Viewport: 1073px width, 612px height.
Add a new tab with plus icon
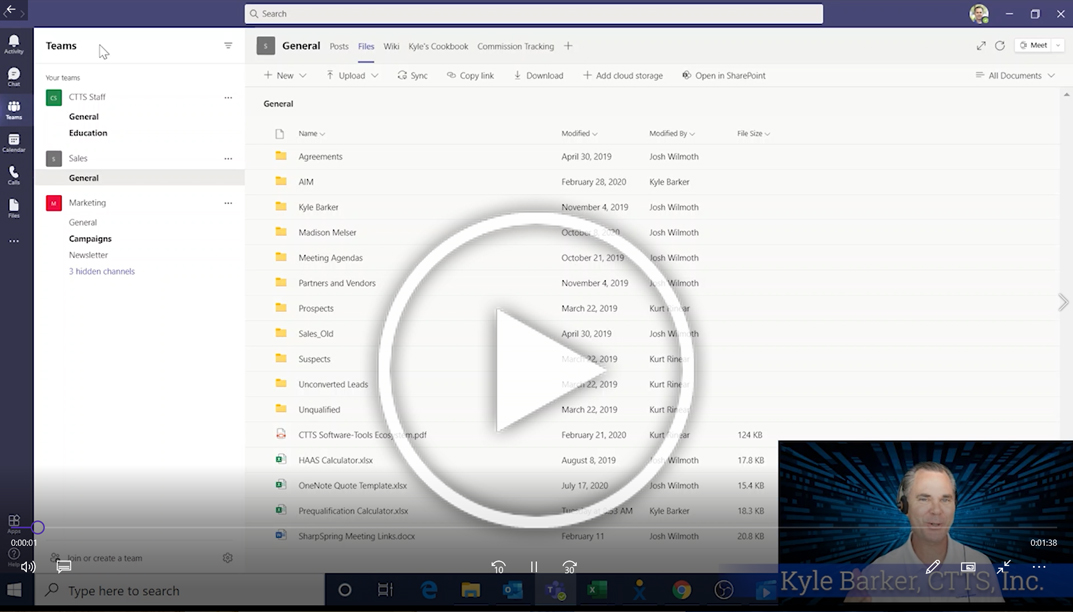click(x=568, y=46)
